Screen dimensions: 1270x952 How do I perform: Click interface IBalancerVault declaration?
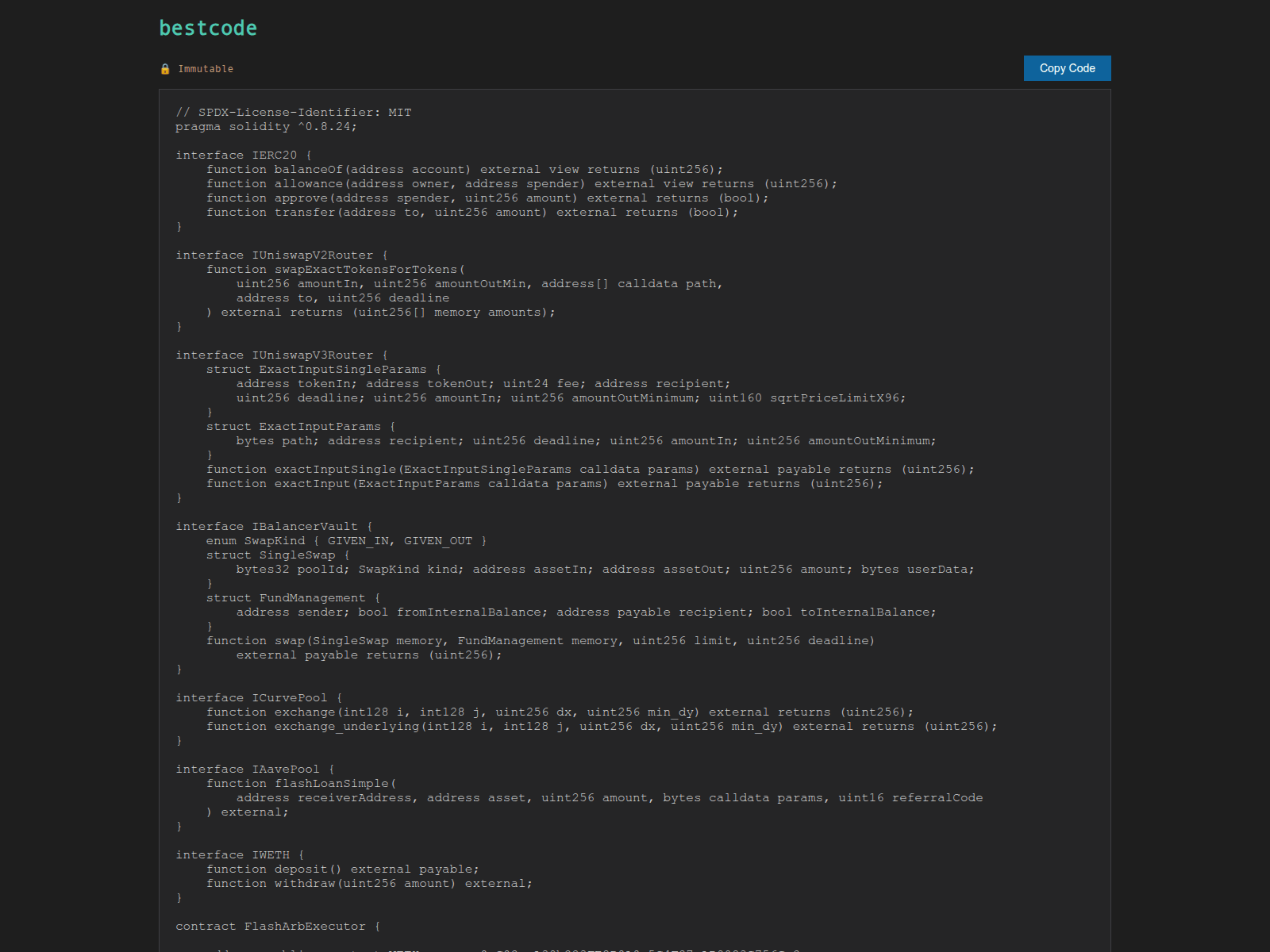275,527
